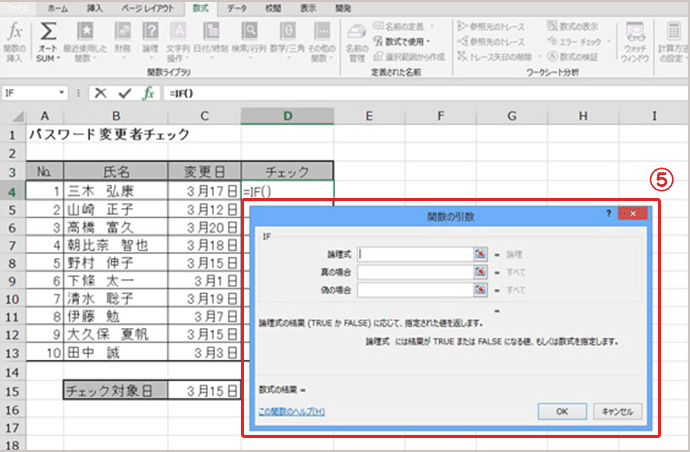The width and height of the screenshot is (690, 452).
Task: Confirm formula with checkmark in formula bar
Action: [125, 93]
